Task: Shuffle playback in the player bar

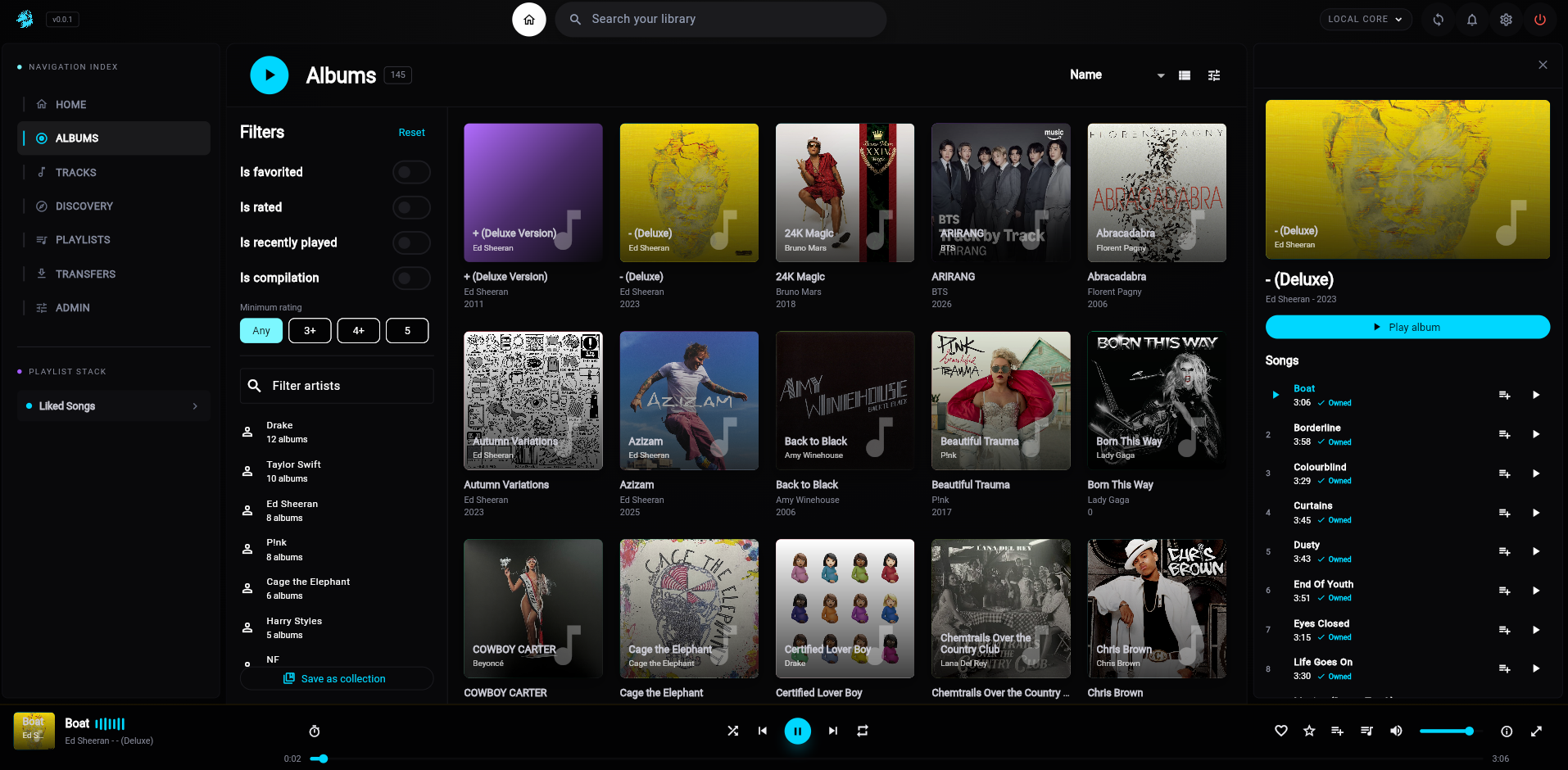Action: pyautogui.click(x=733, y=731)
